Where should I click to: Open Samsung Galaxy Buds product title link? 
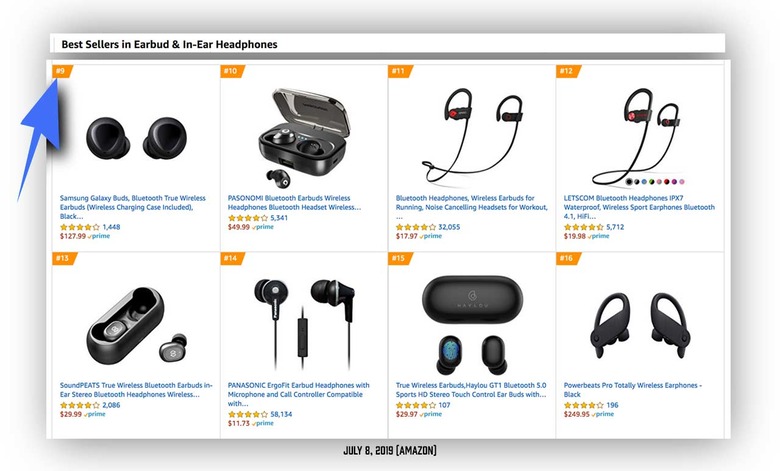click(133, 207)
